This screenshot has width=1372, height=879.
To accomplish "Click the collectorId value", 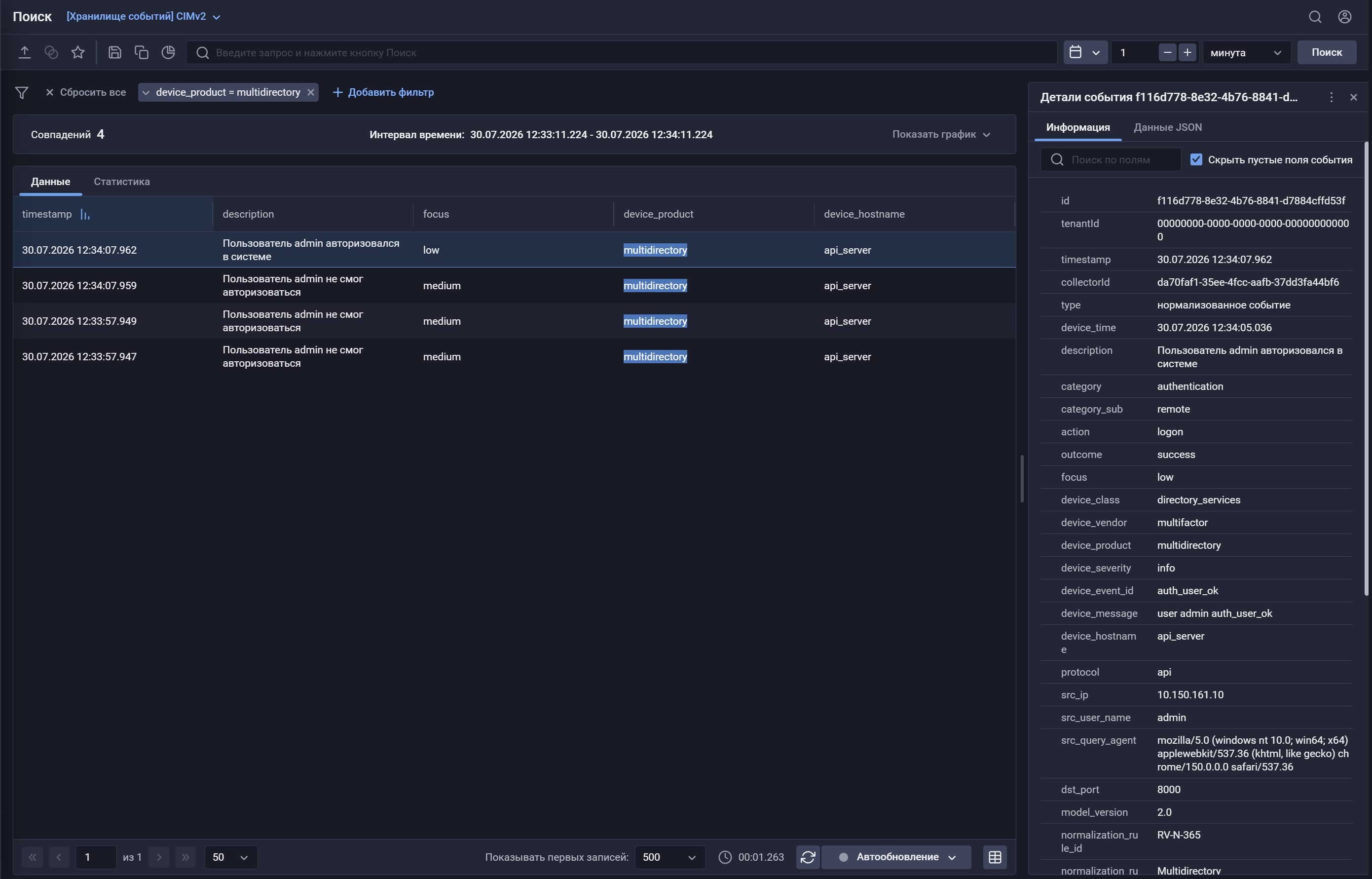I will pos(1248,282).
